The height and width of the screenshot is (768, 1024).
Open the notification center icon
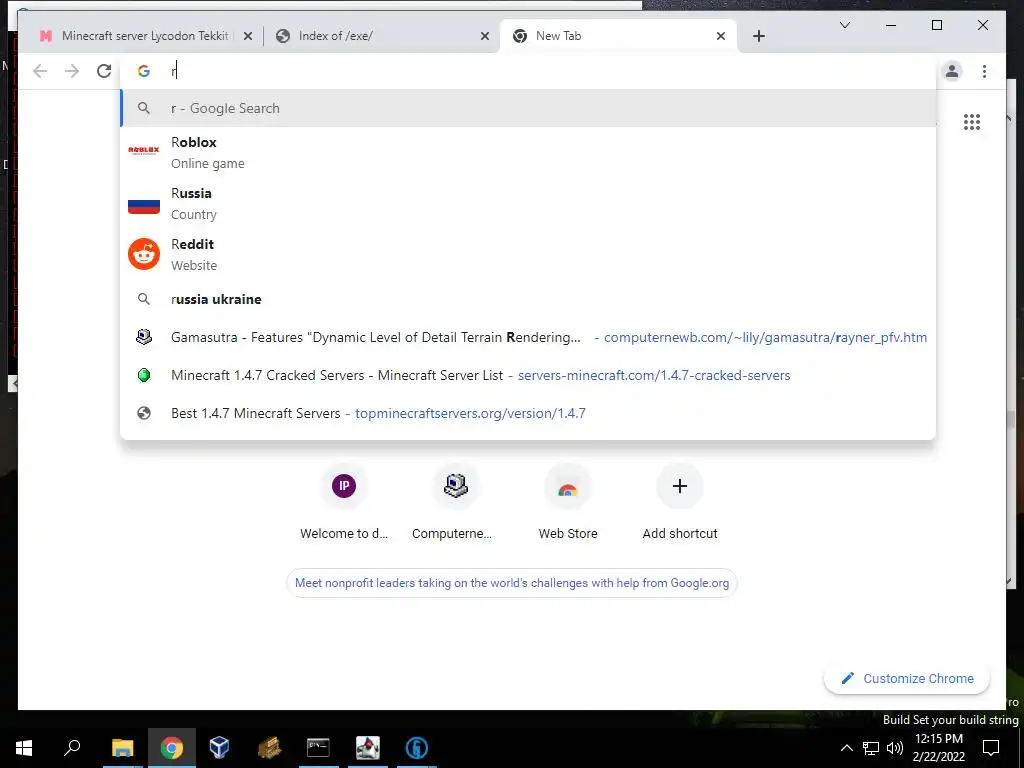991,748
